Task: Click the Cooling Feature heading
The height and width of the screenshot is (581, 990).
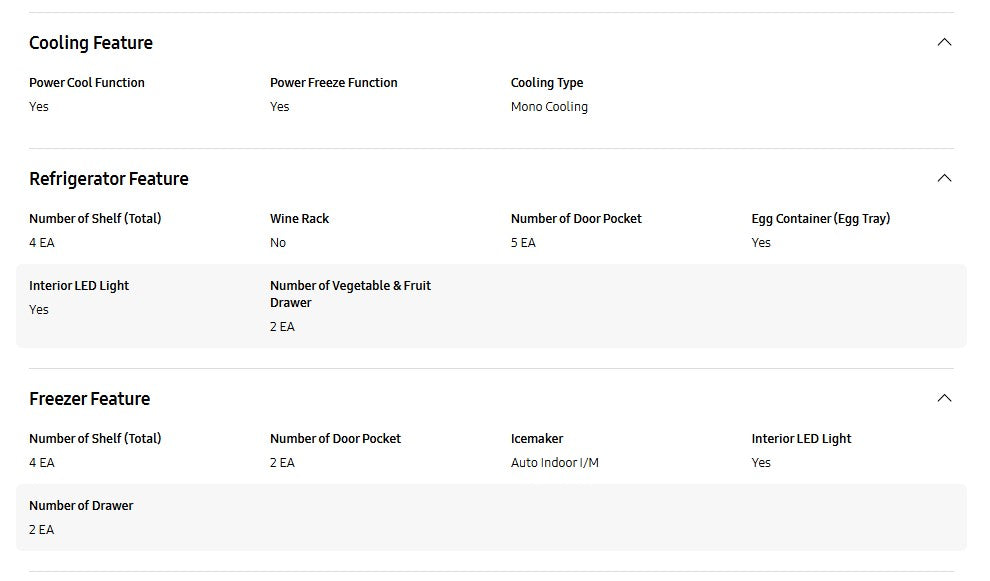Action: (91, 43)
